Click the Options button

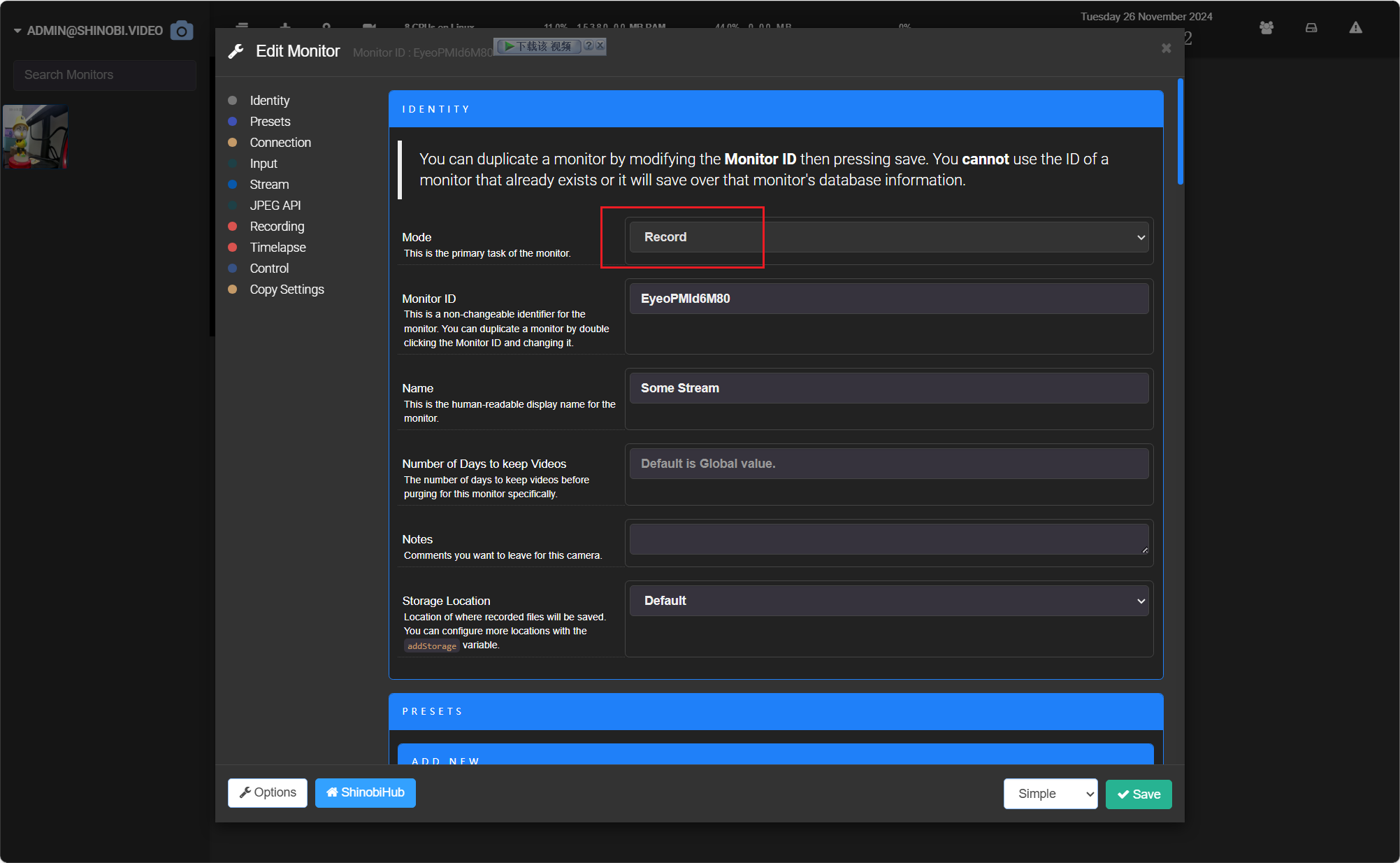(268, 792)
